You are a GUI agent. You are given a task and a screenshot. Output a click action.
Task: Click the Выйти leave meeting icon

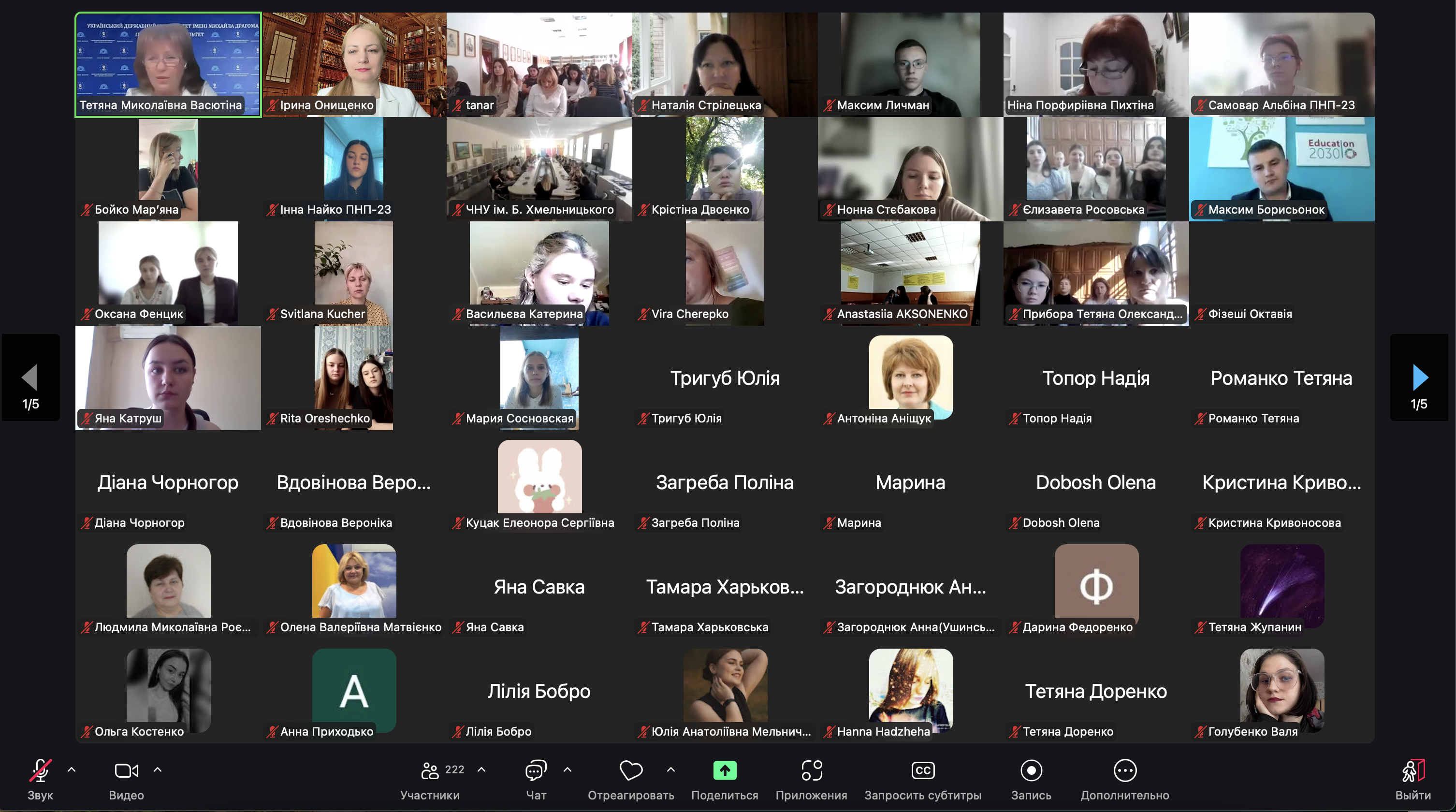tap(1412, 771)
